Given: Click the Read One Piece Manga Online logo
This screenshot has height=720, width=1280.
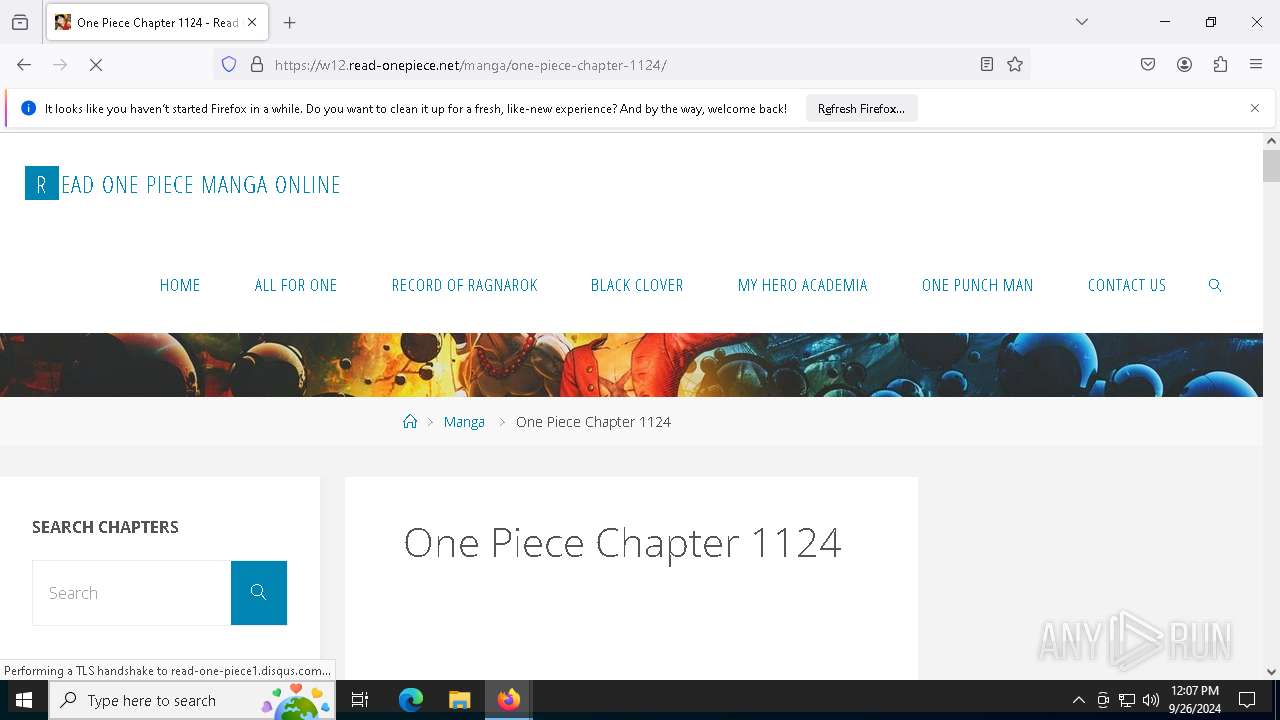Looking at the screenshot, I should coord(183,184).
